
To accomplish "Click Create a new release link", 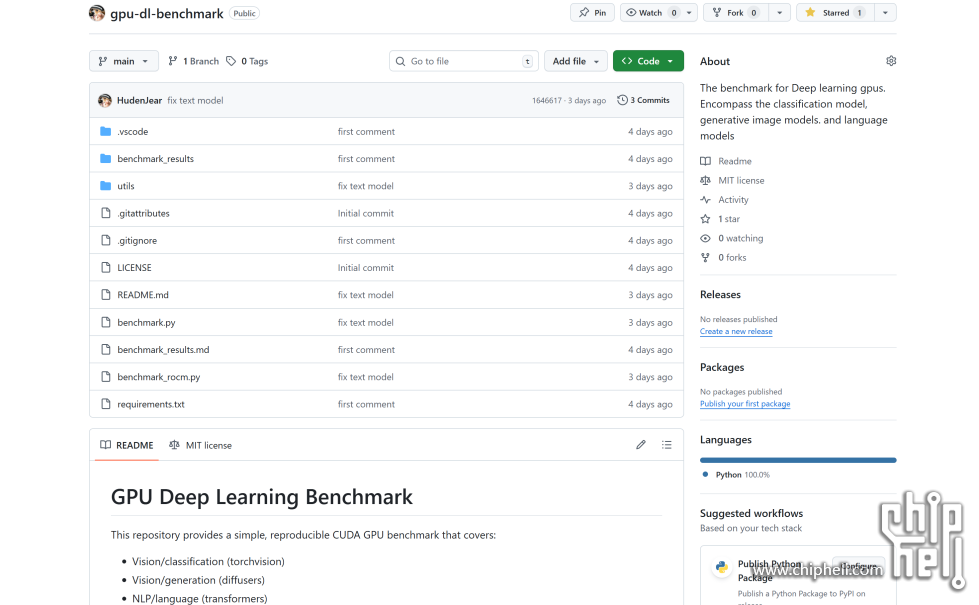I will coord(736,332).
